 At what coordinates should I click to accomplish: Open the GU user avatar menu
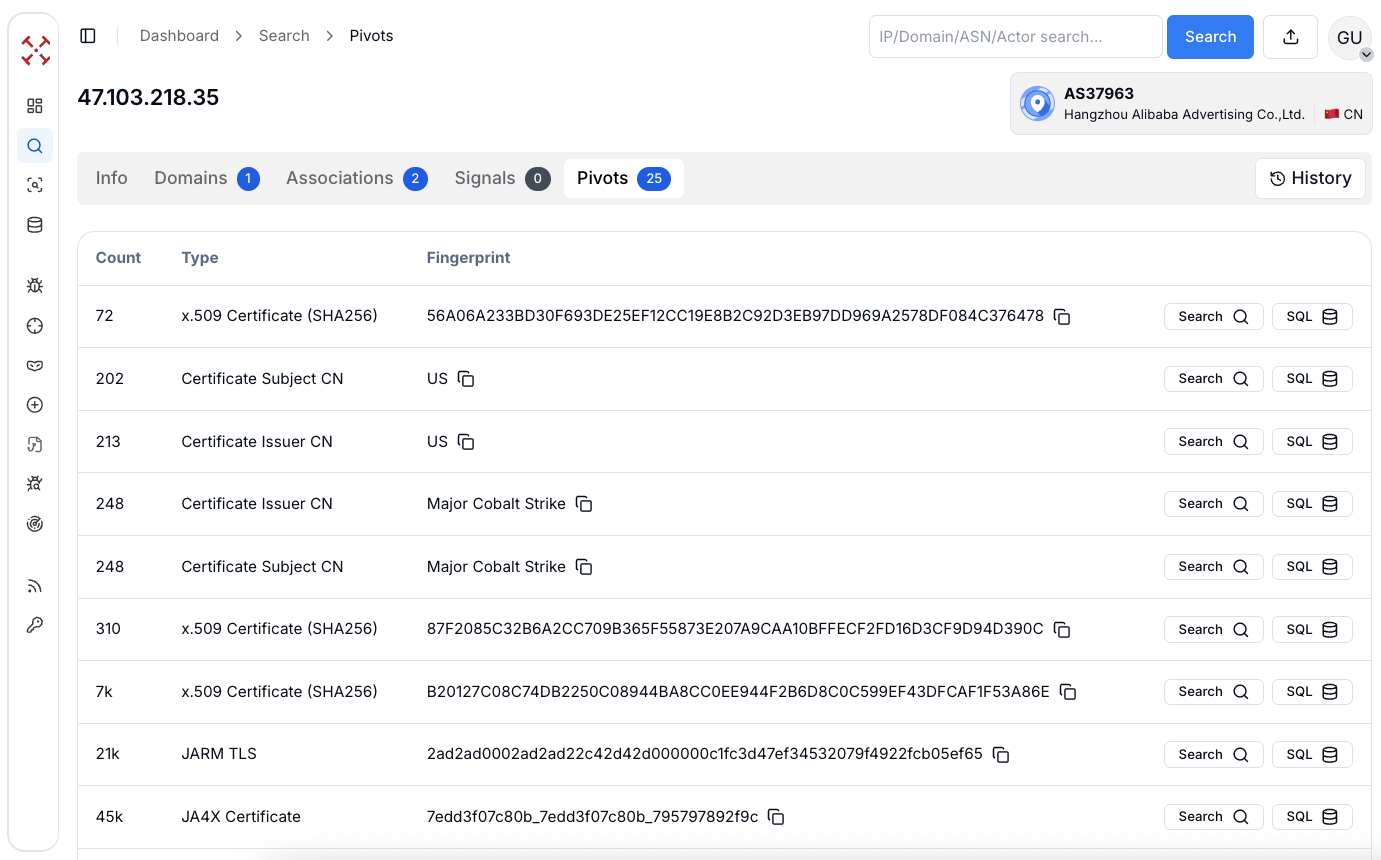1349,38
